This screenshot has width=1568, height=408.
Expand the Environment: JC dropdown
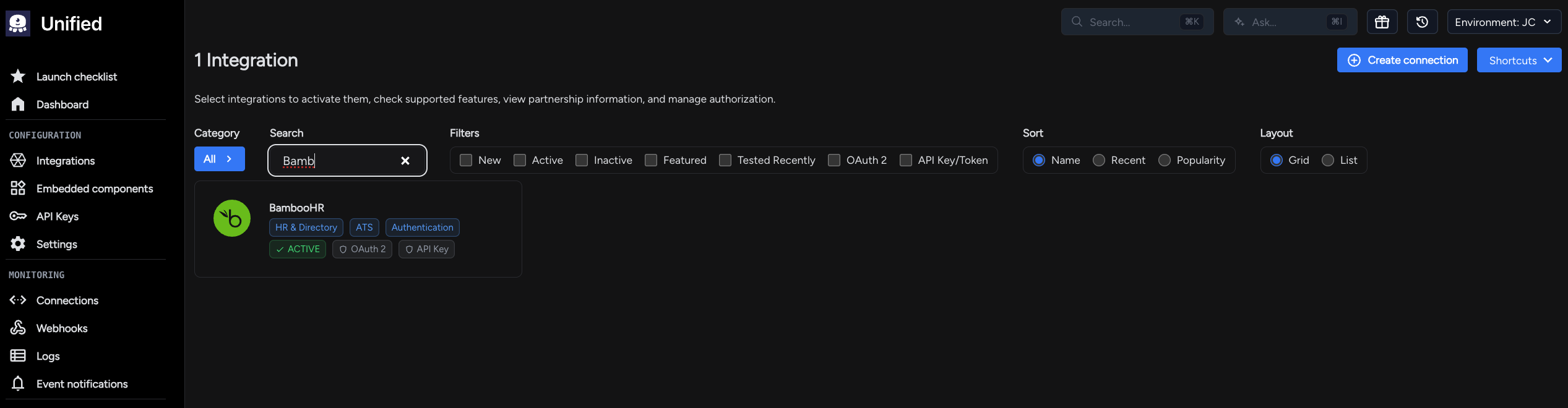pyautogui.click(x=1504, y=22)
